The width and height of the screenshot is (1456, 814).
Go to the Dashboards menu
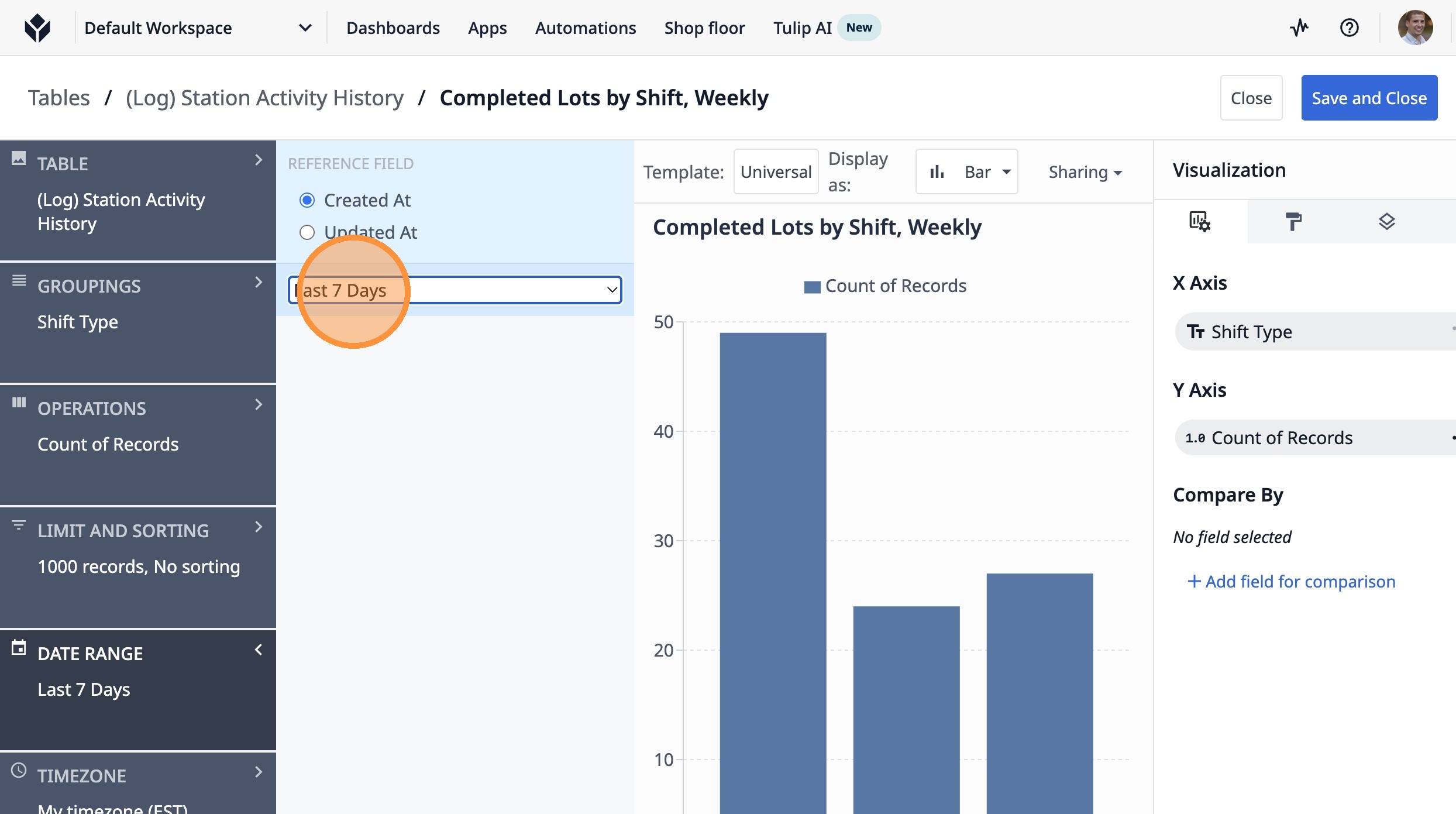point(393,28)
